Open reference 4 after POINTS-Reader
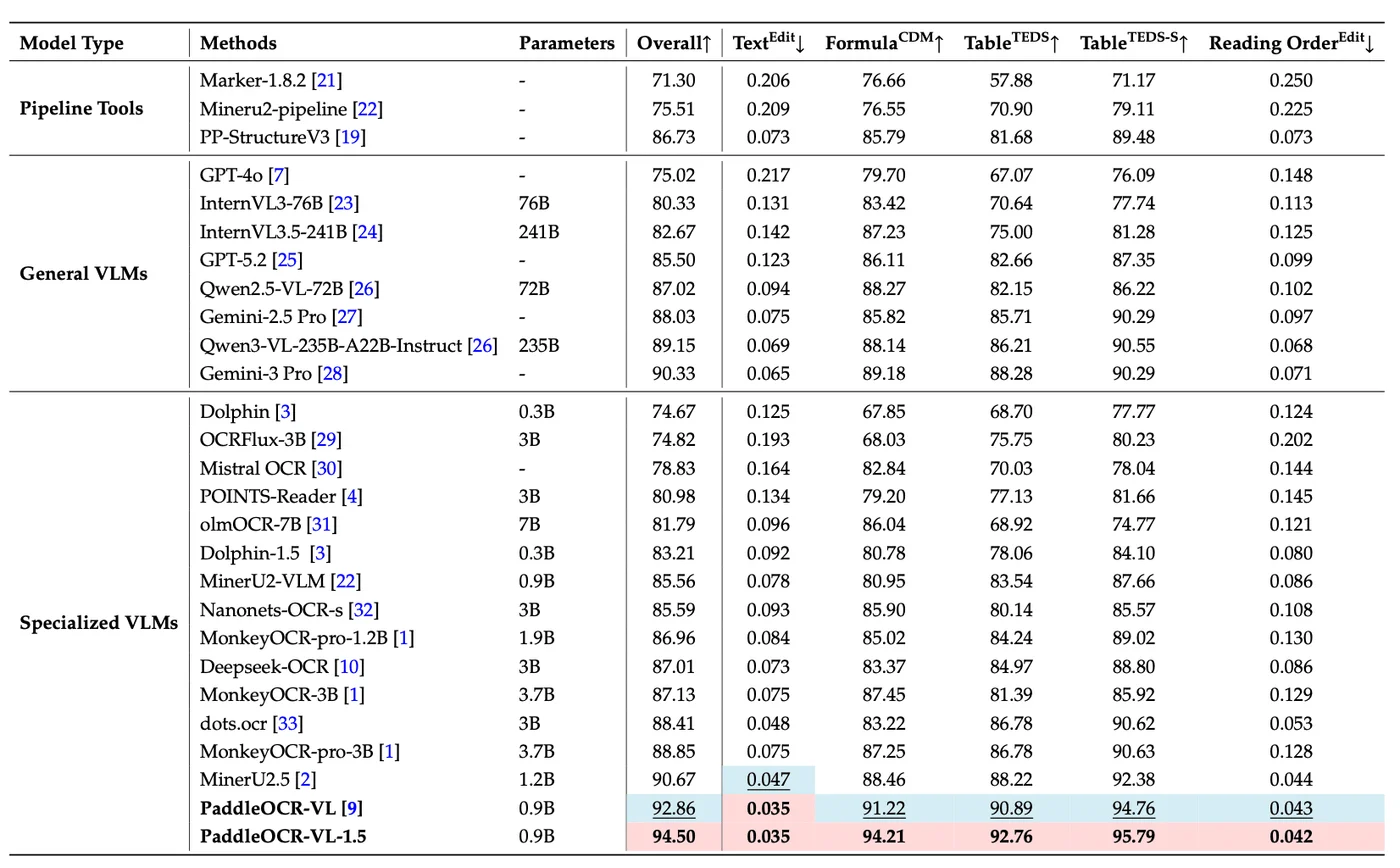The height and width of the screenshot is (868, 1400). [x=353, y=496]
